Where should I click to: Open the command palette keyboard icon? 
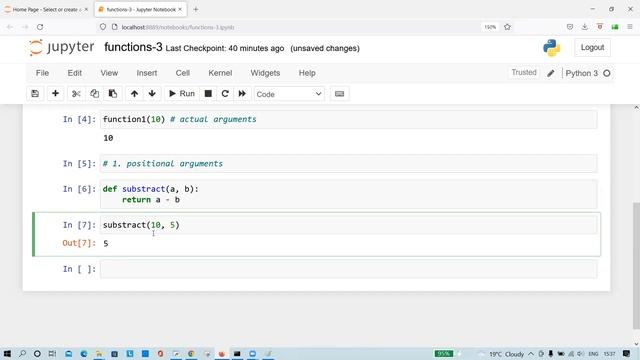[339, 94]
